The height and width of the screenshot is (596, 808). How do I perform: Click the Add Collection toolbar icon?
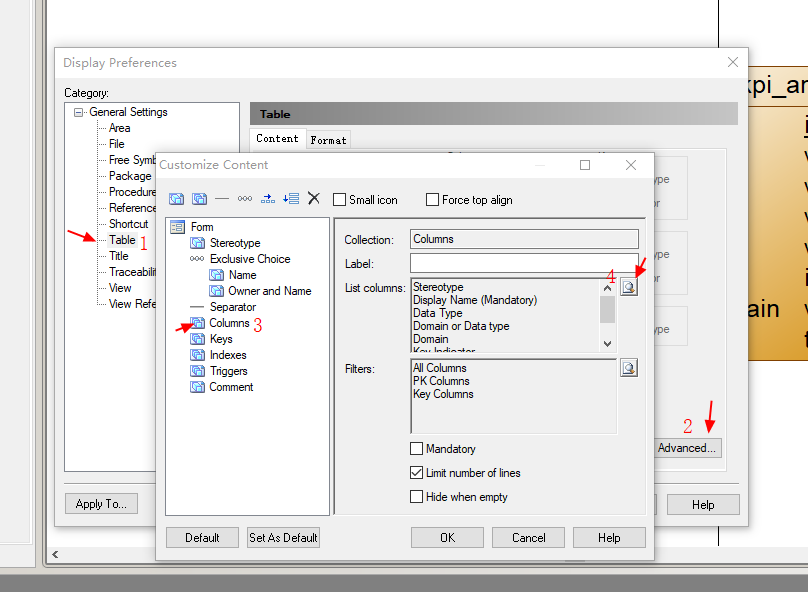coord(198,198)
